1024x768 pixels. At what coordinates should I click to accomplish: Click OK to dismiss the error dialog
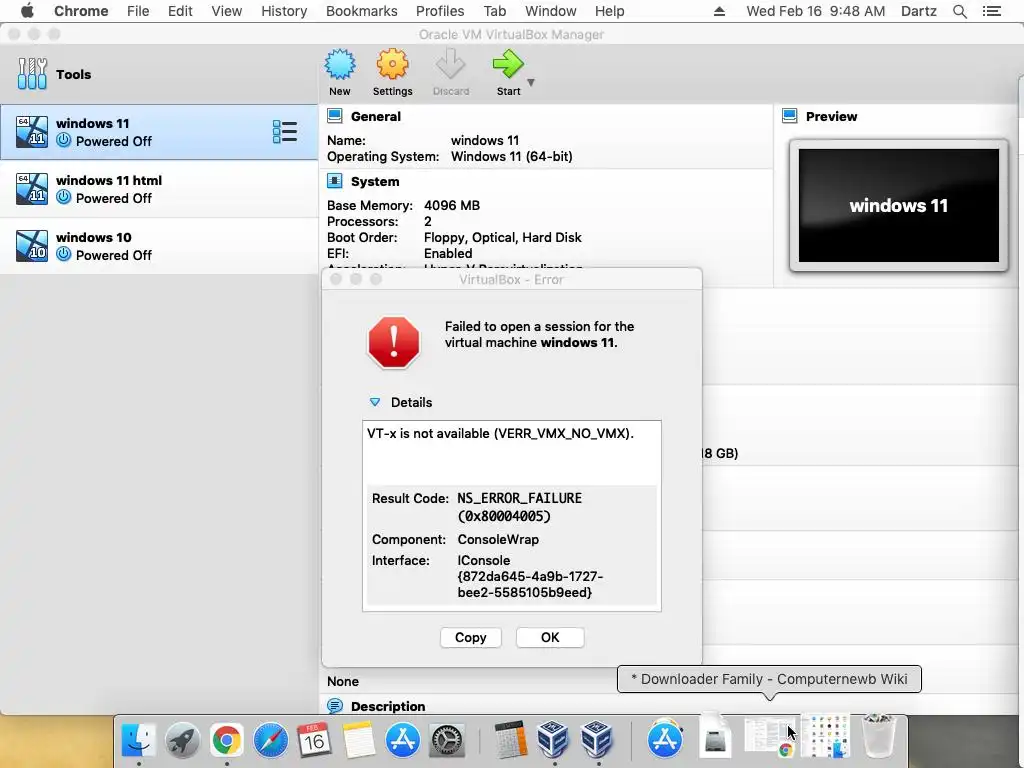(x=550, y=637)
